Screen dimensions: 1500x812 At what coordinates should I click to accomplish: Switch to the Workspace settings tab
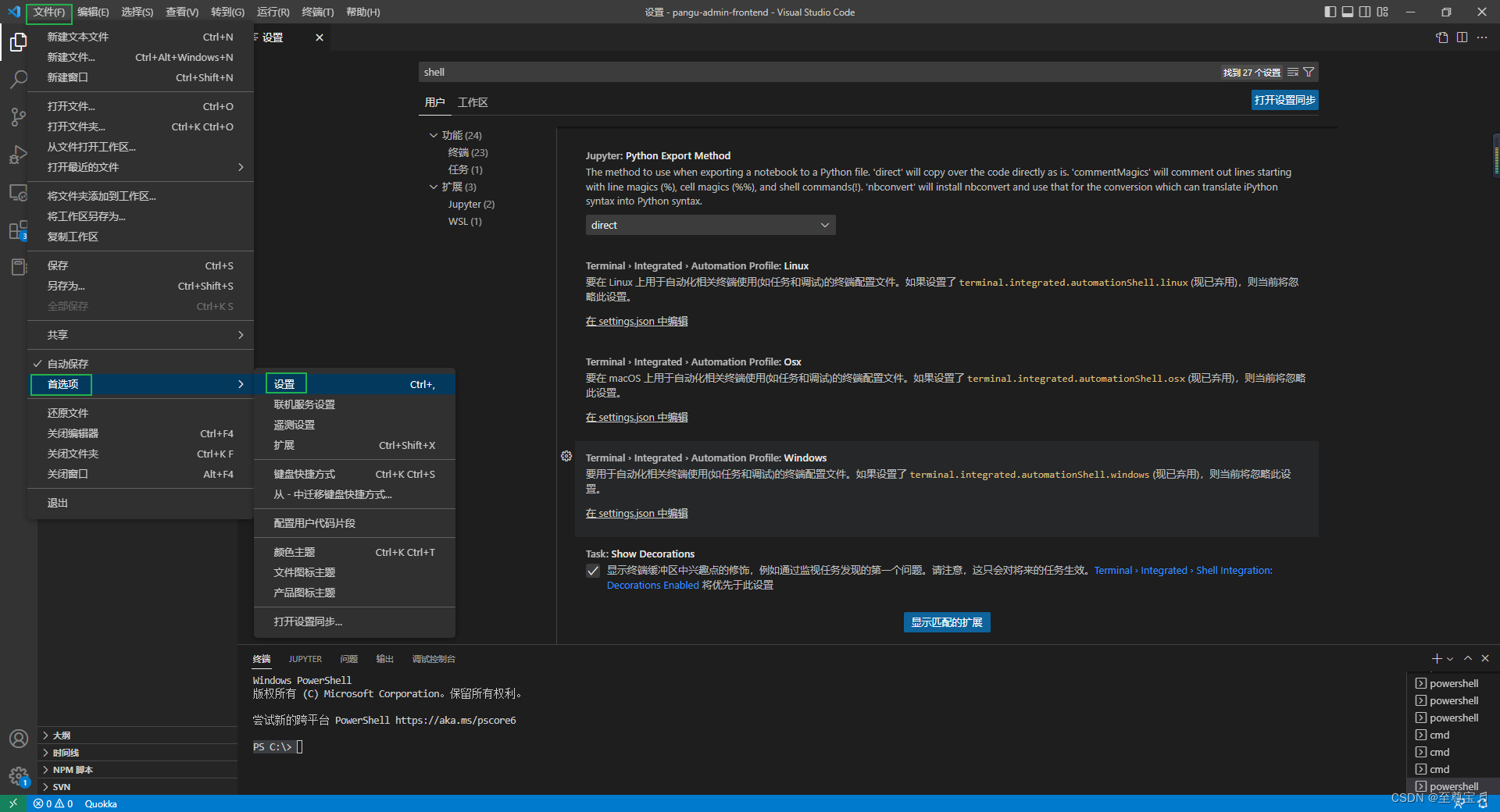pos(473,102)
